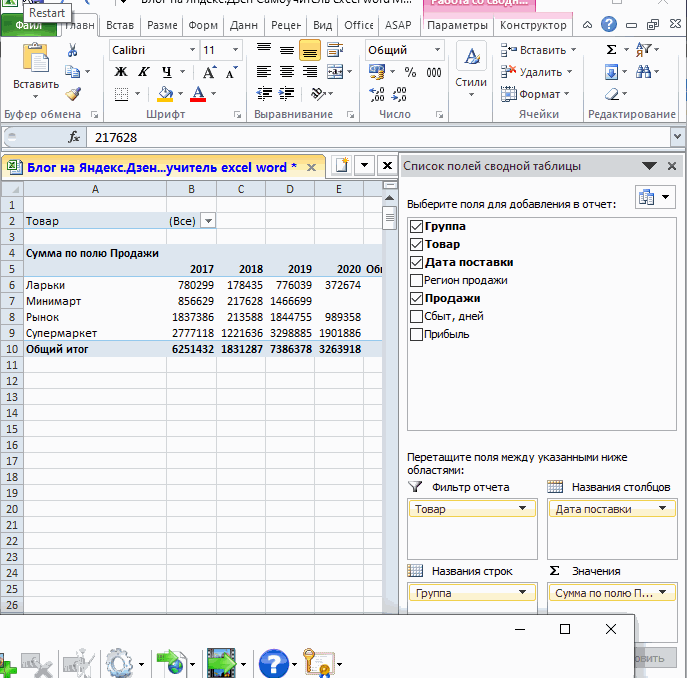Viewport: 687px width, 678px height.
Task: Toggle italic formatting (К)
Action: click(x=143, y=71)
